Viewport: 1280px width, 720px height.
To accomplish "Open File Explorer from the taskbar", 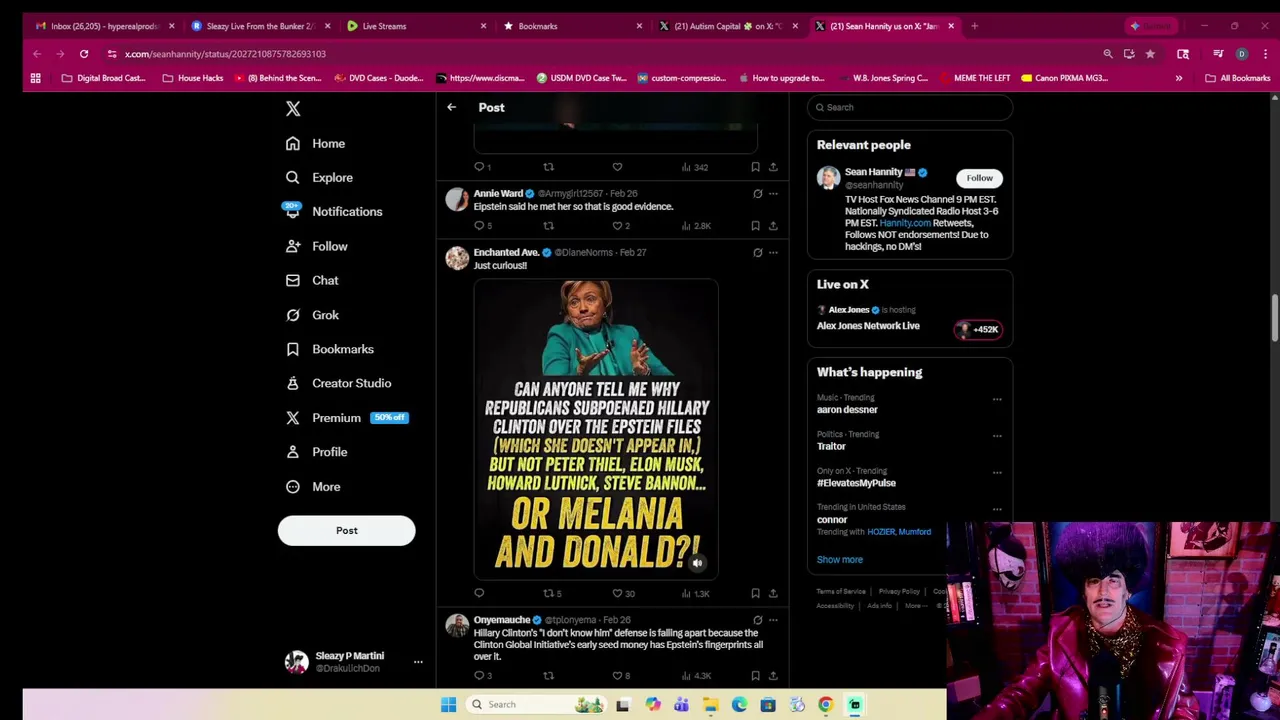I will tap(710, 704).
